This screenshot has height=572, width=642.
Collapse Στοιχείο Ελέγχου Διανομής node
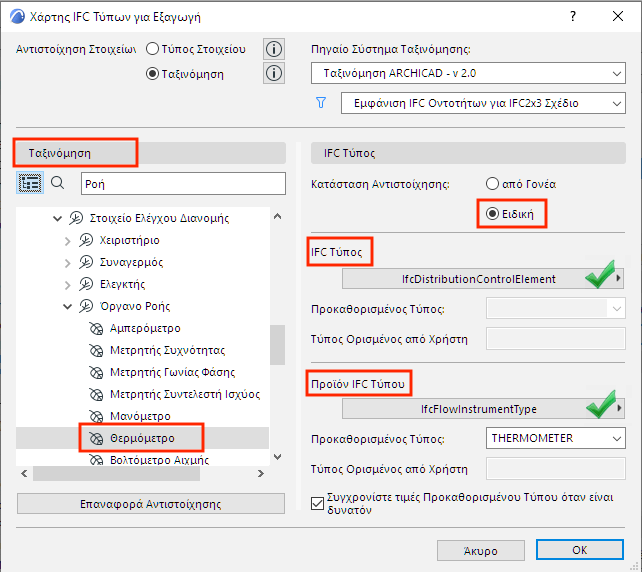(x=58, y=219)
